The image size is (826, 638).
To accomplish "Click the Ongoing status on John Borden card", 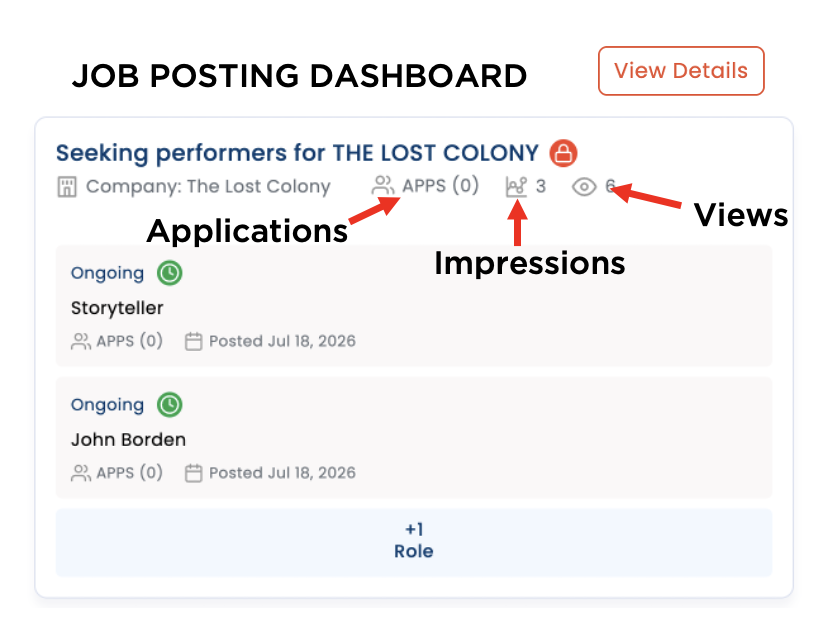I will tap(107, 405).
